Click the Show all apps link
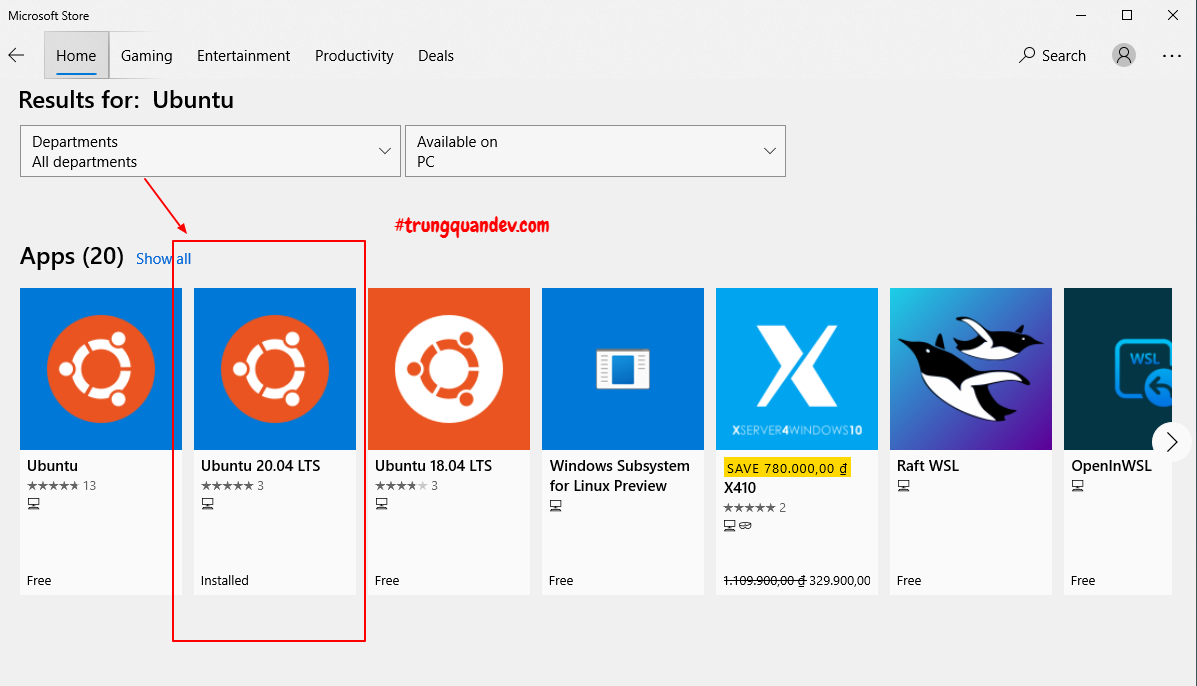 [163, 259]
